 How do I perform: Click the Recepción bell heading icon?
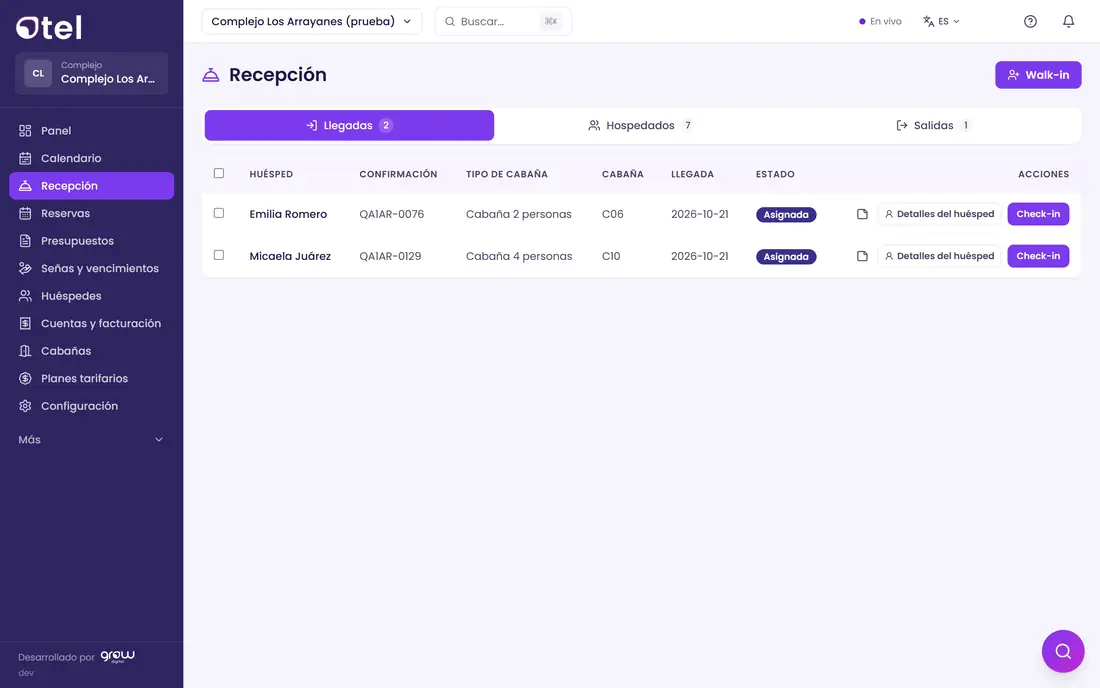point(210,74)
